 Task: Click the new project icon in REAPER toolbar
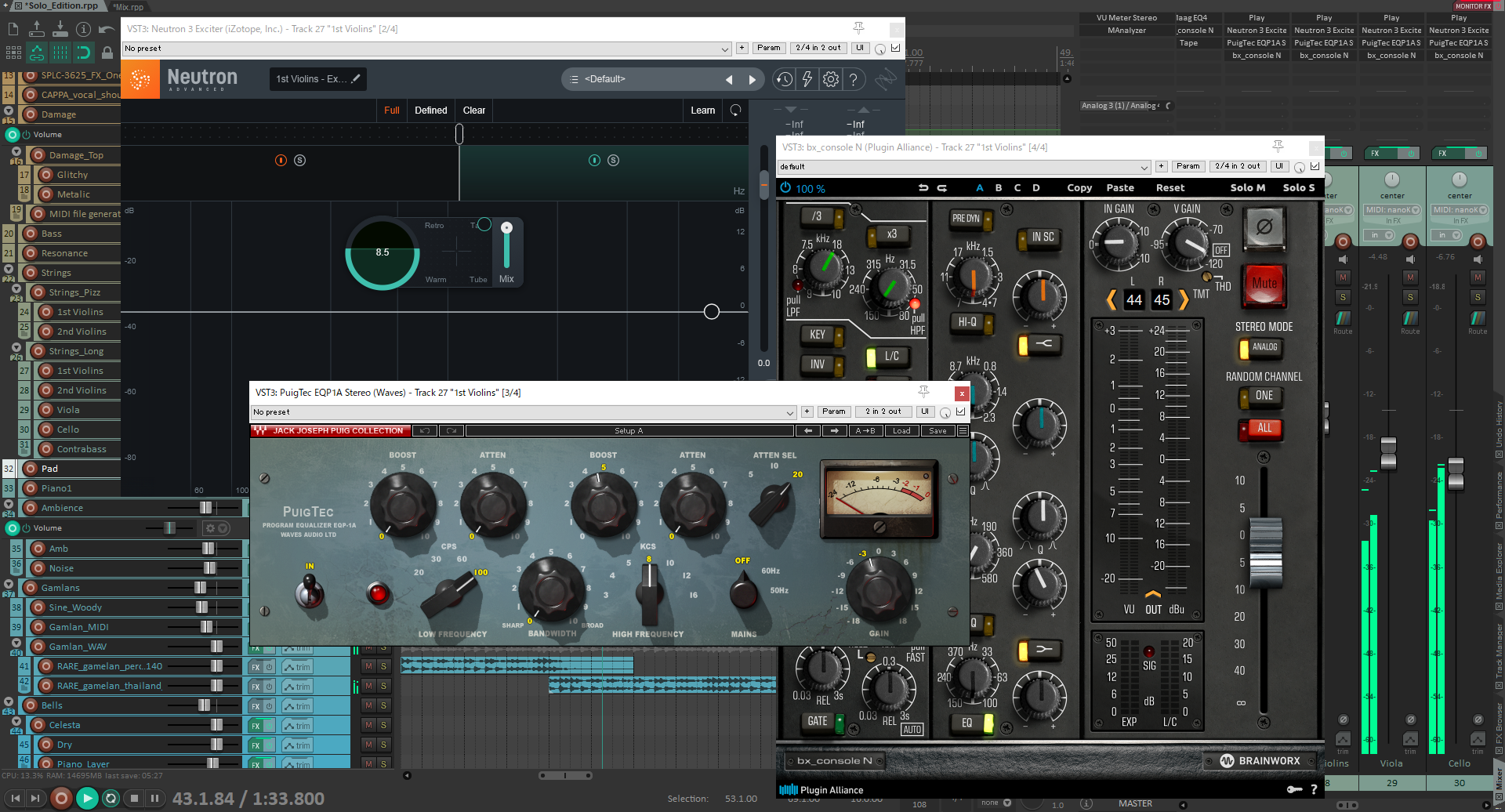13,30
